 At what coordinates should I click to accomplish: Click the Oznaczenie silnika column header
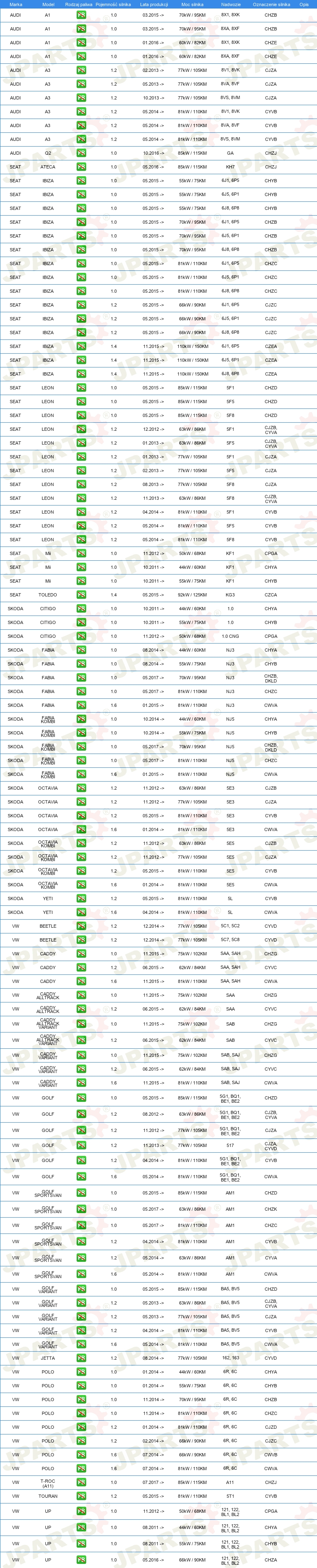(272, 4)
